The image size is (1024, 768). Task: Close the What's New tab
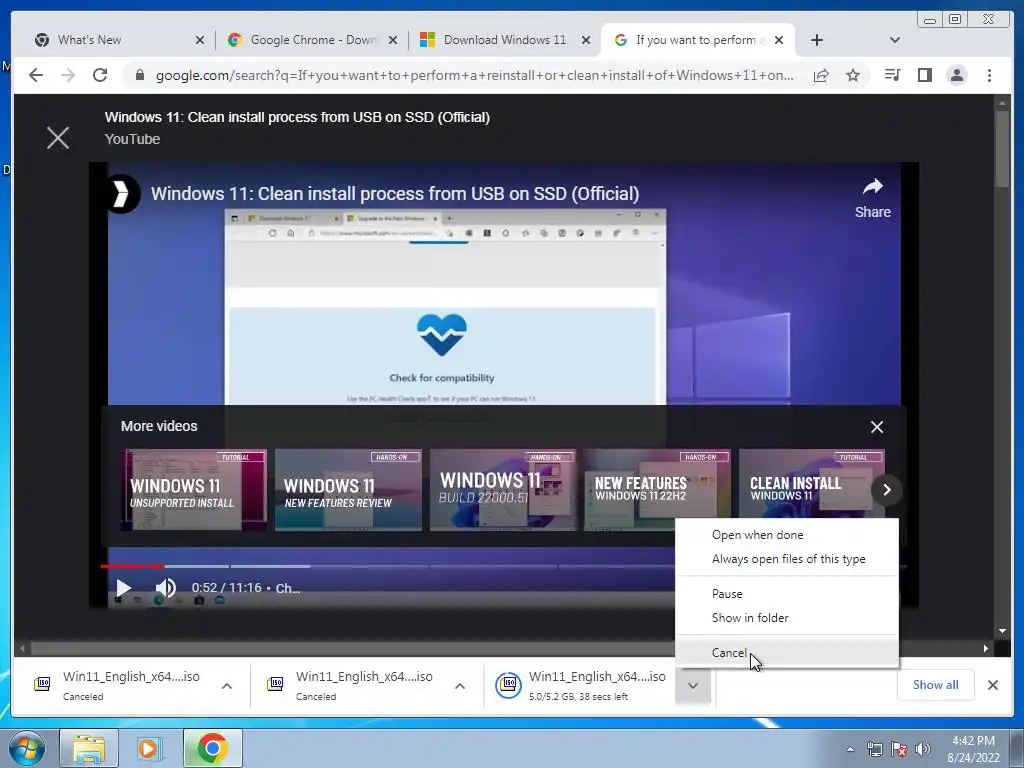tap(199, 40)
